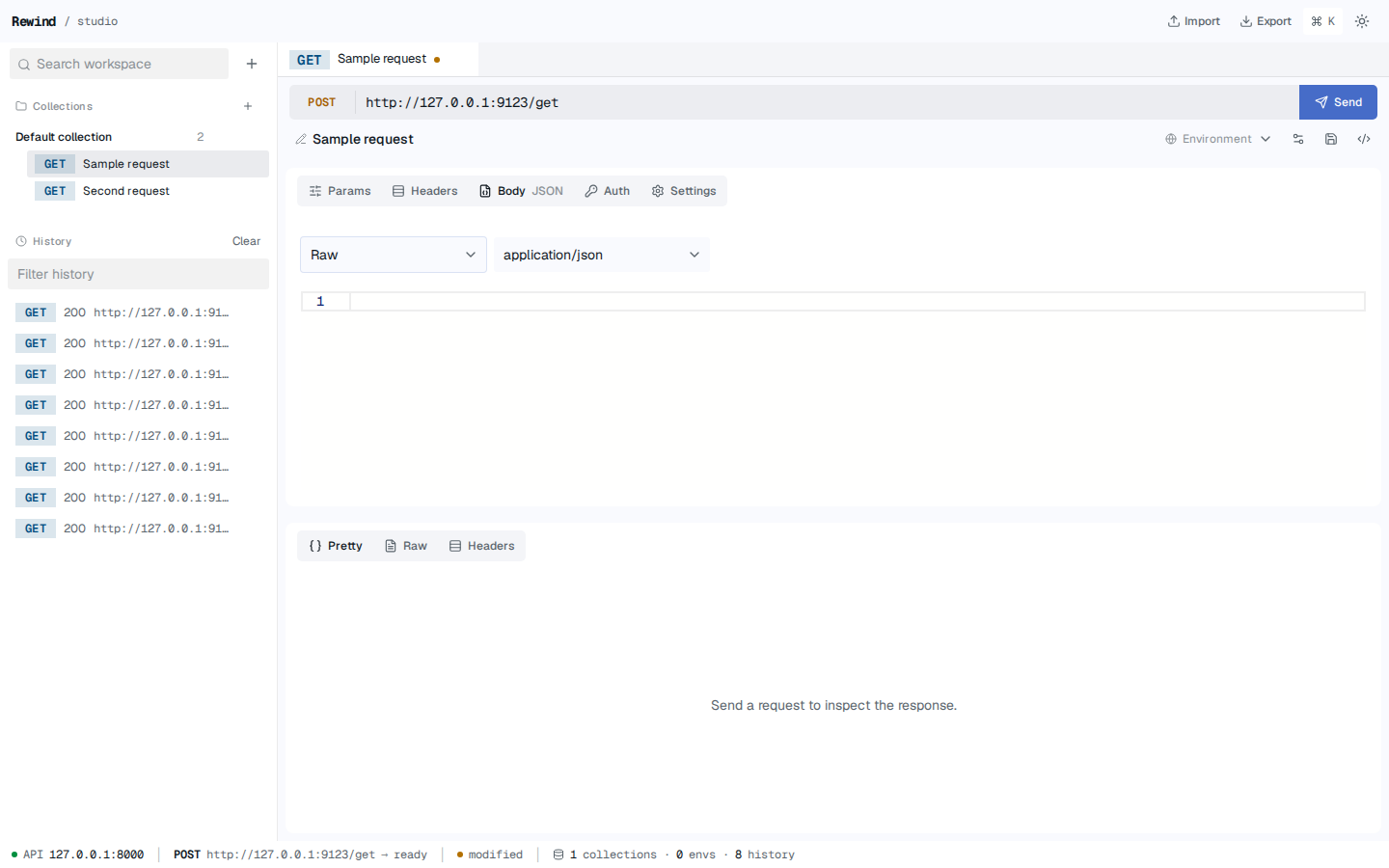Screen dimensions: 1389x868
Task: Click the POST ready status in status bar
Action: 300,854
